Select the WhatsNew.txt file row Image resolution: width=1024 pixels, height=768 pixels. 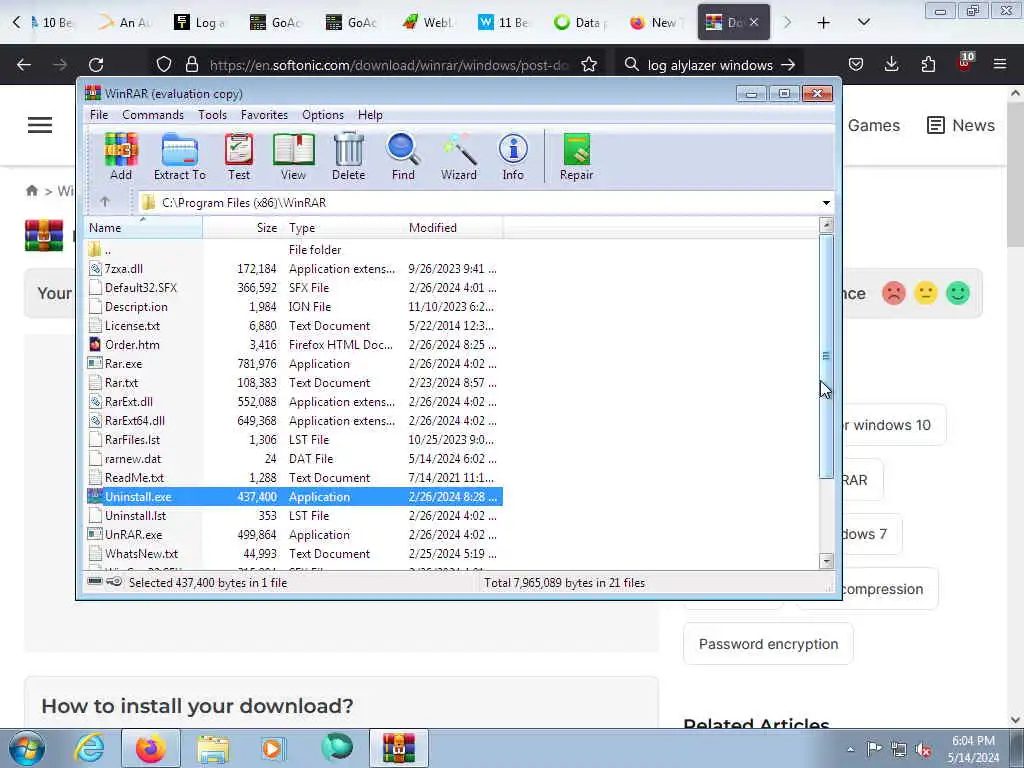coord(294,554)
